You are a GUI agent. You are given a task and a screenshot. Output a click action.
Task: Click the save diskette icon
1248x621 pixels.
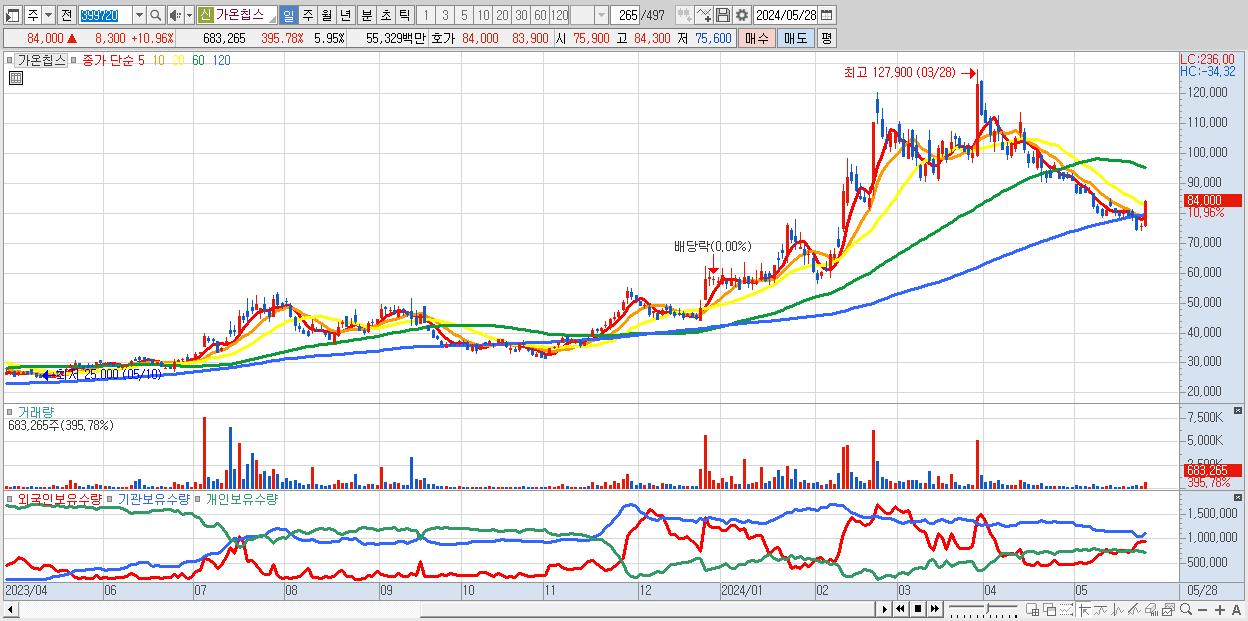pyautogui.click(x=723, y=15)
